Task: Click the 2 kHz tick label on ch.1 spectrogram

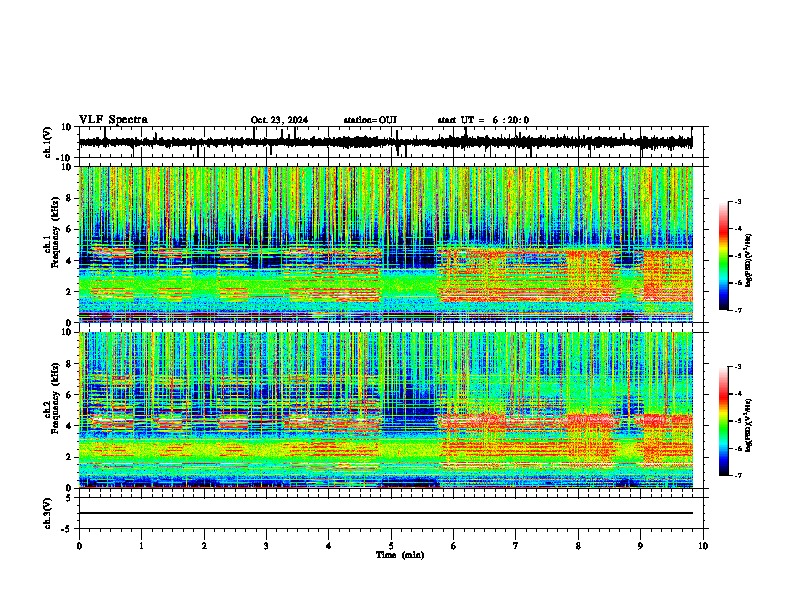Action: pyautogui.click(x=71, y=292)
